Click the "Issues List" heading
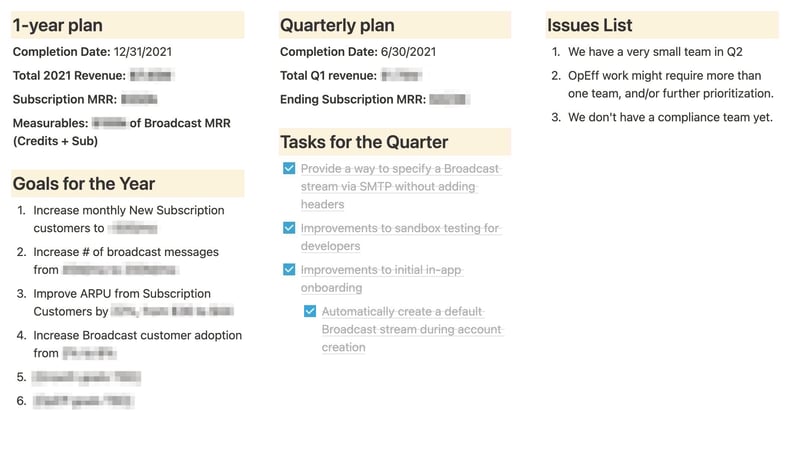 tap(590, 25)
